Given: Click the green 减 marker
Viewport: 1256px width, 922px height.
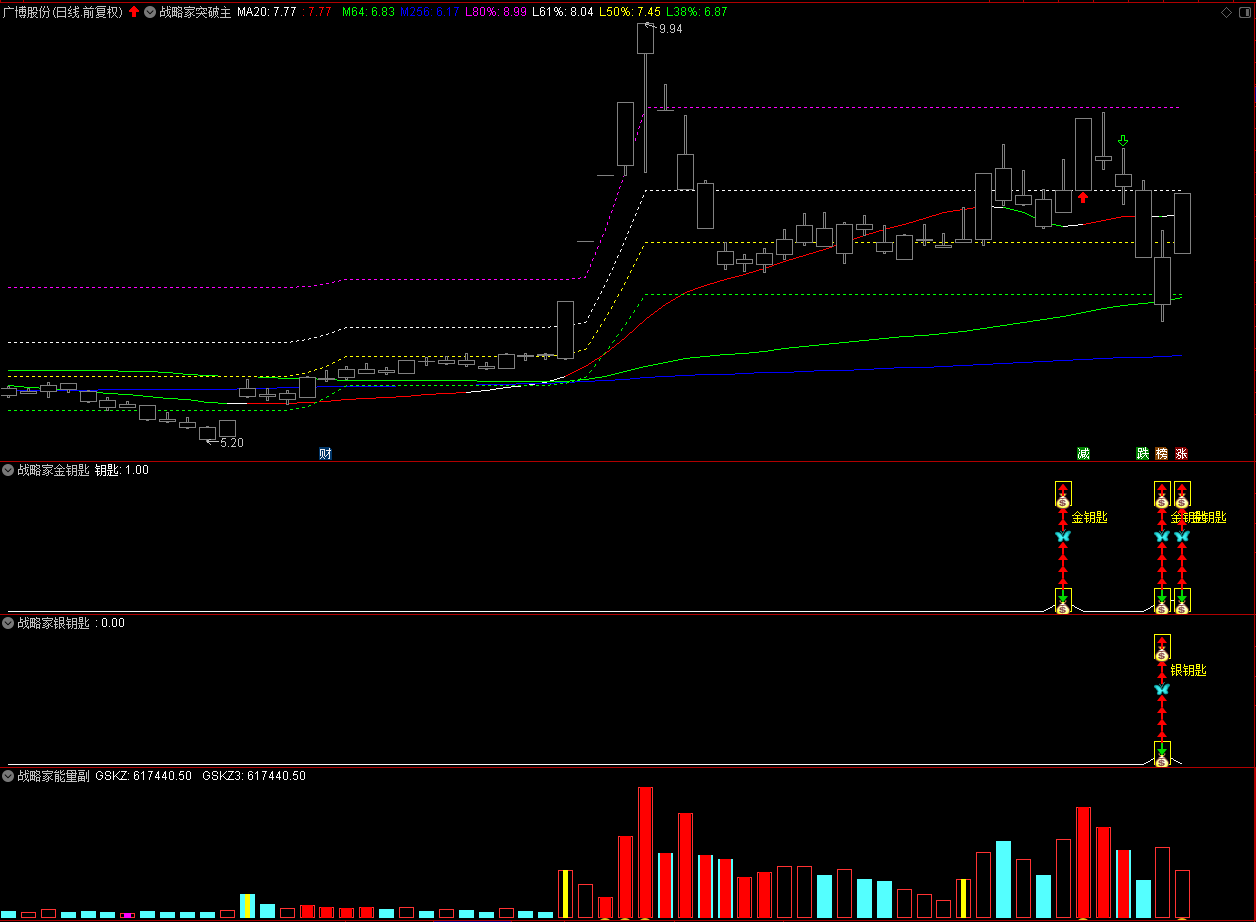Looking at the screenshot, I should 1083,453.
